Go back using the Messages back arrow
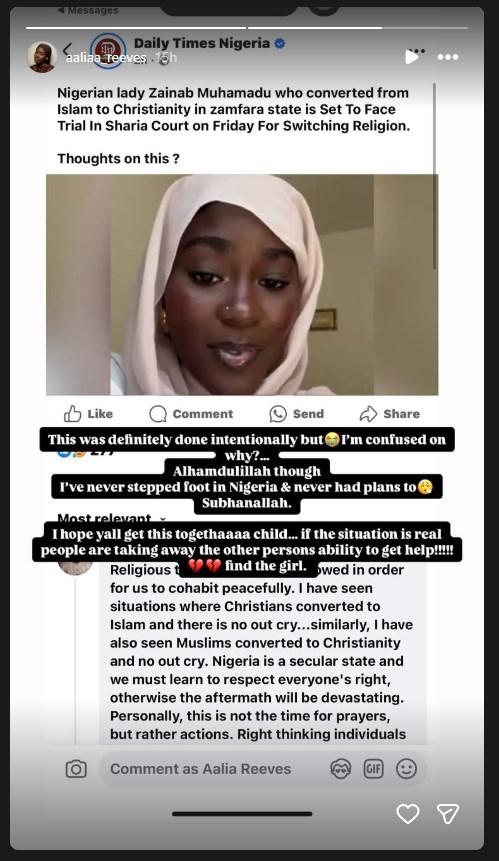 click(x=88, y=10)
